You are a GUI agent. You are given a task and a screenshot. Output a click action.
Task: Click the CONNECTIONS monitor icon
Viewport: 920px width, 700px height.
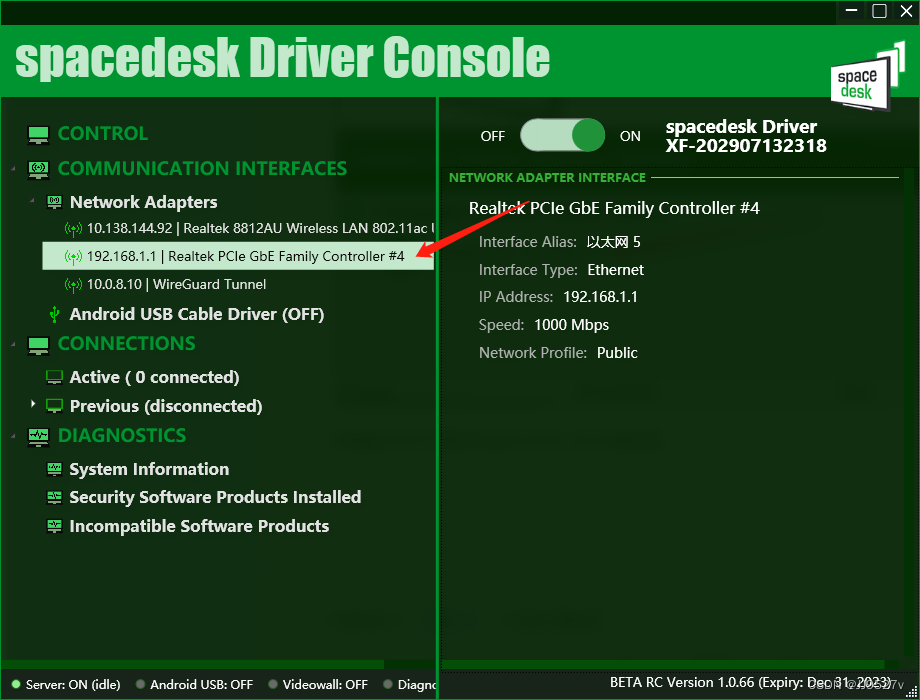click(39, 345)
